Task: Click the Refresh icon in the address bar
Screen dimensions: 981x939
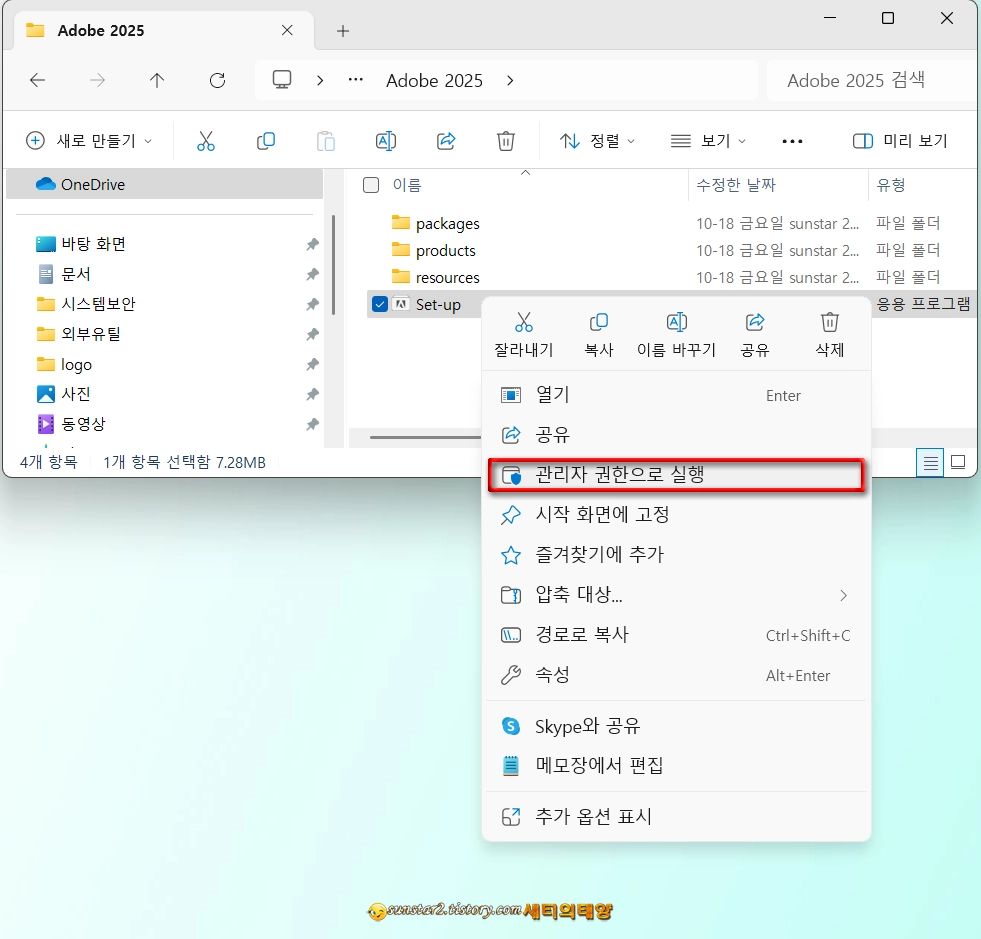Action: point(217,80)
